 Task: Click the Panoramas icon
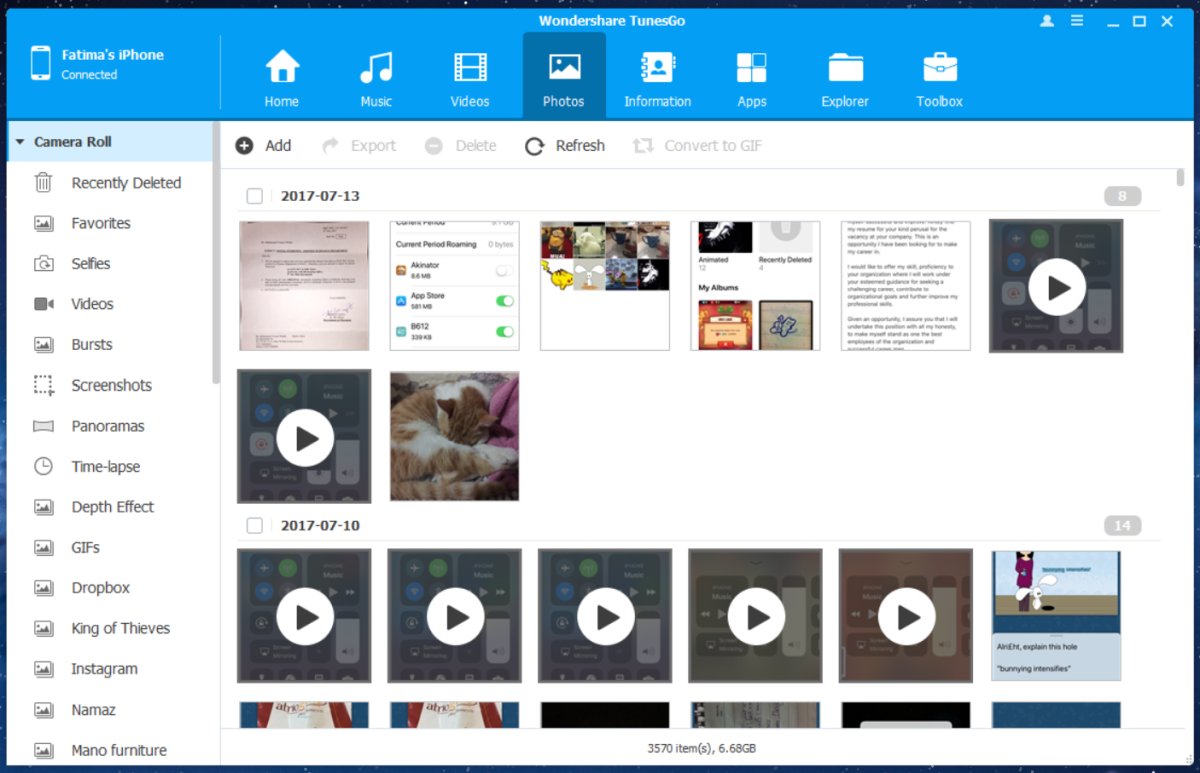tap(43, 426)
